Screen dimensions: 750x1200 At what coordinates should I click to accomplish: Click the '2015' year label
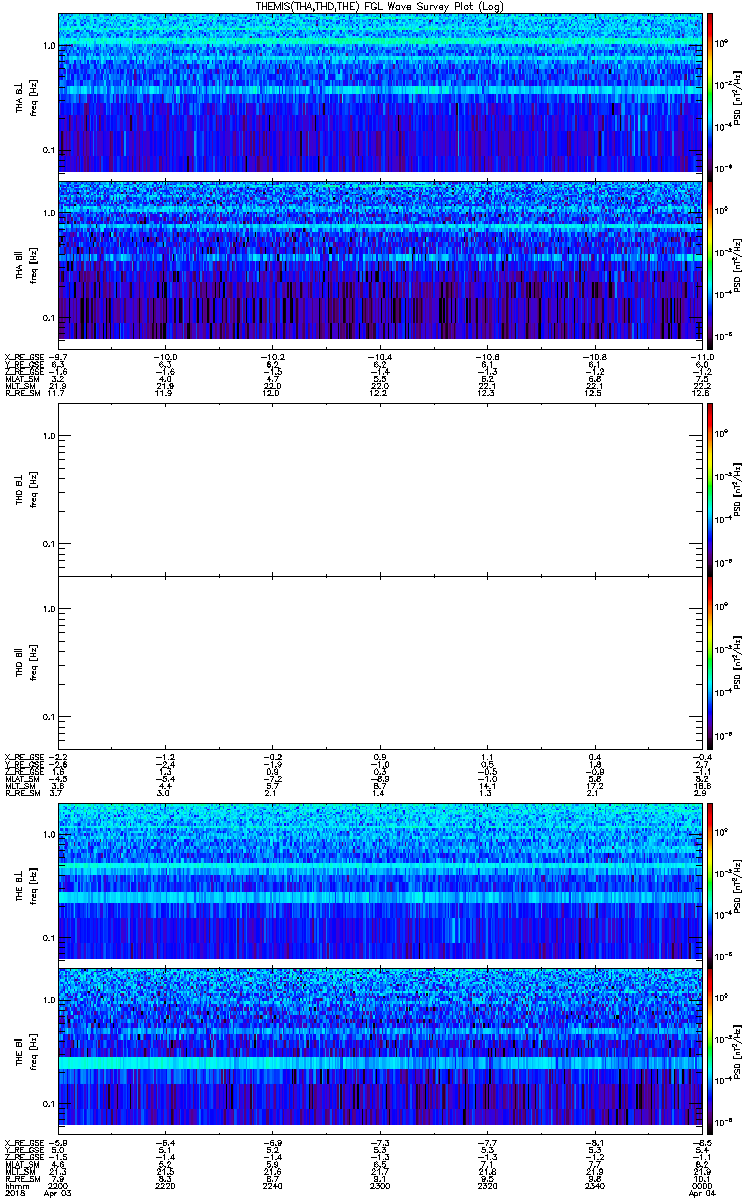tap(14, 1192)
